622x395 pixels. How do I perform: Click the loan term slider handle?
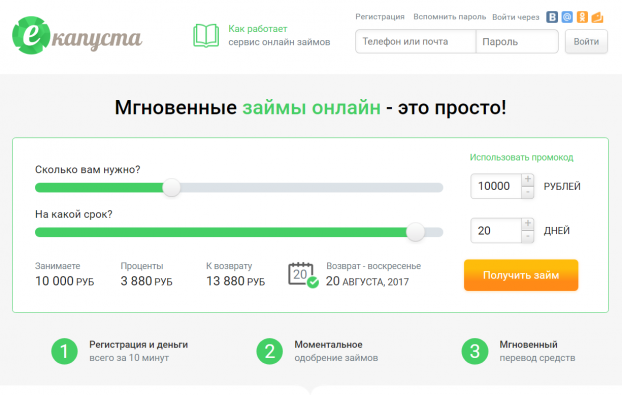click(416, 232)
